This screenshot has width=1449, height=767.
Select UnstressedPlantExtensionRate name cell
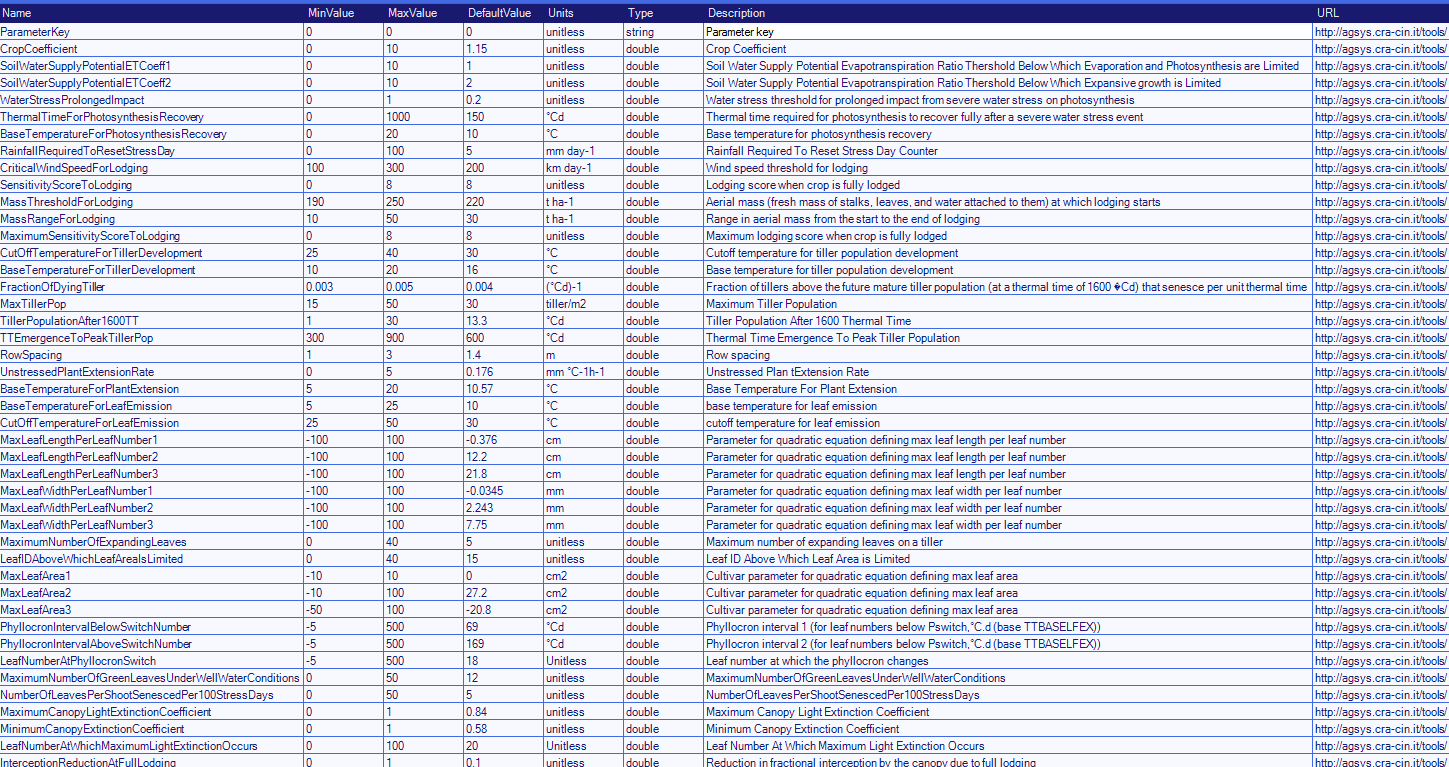(x=152, y=372)
